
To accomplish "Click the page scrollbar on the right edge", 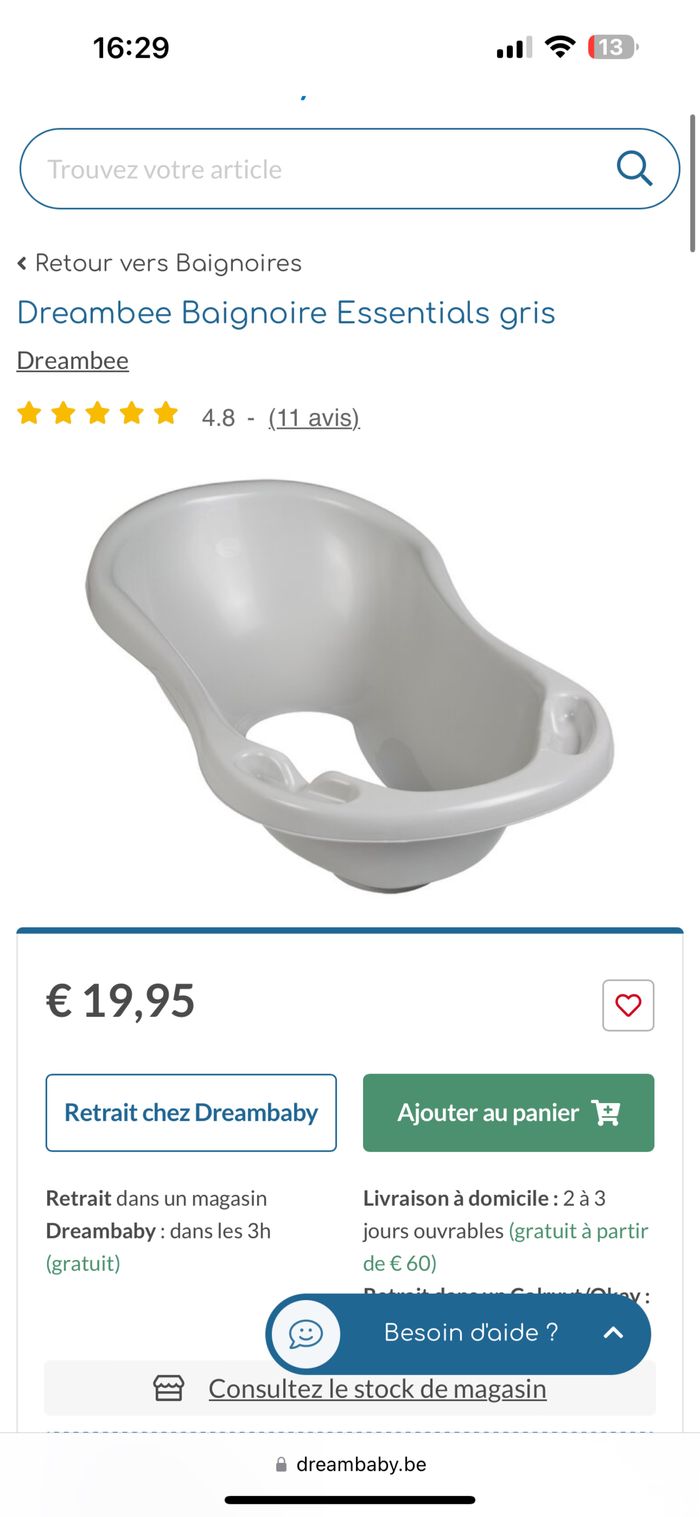I will click(692, 183).
